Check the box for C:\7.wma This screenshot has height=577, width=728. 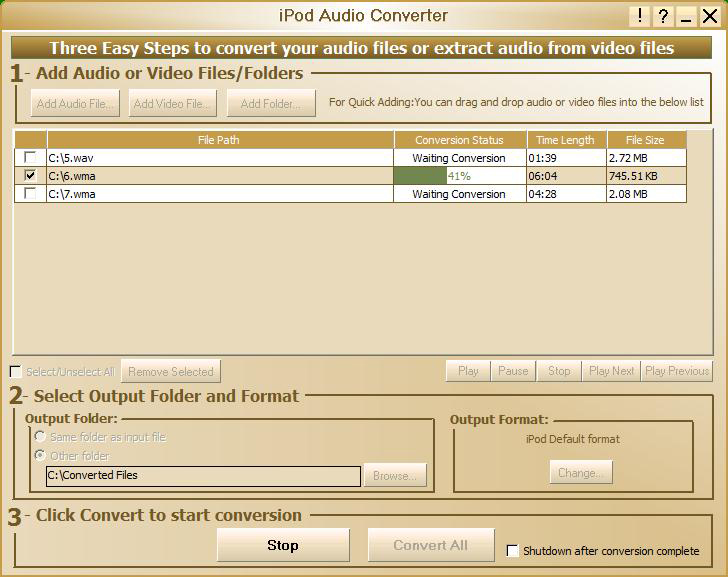click(x=30, y=193)
